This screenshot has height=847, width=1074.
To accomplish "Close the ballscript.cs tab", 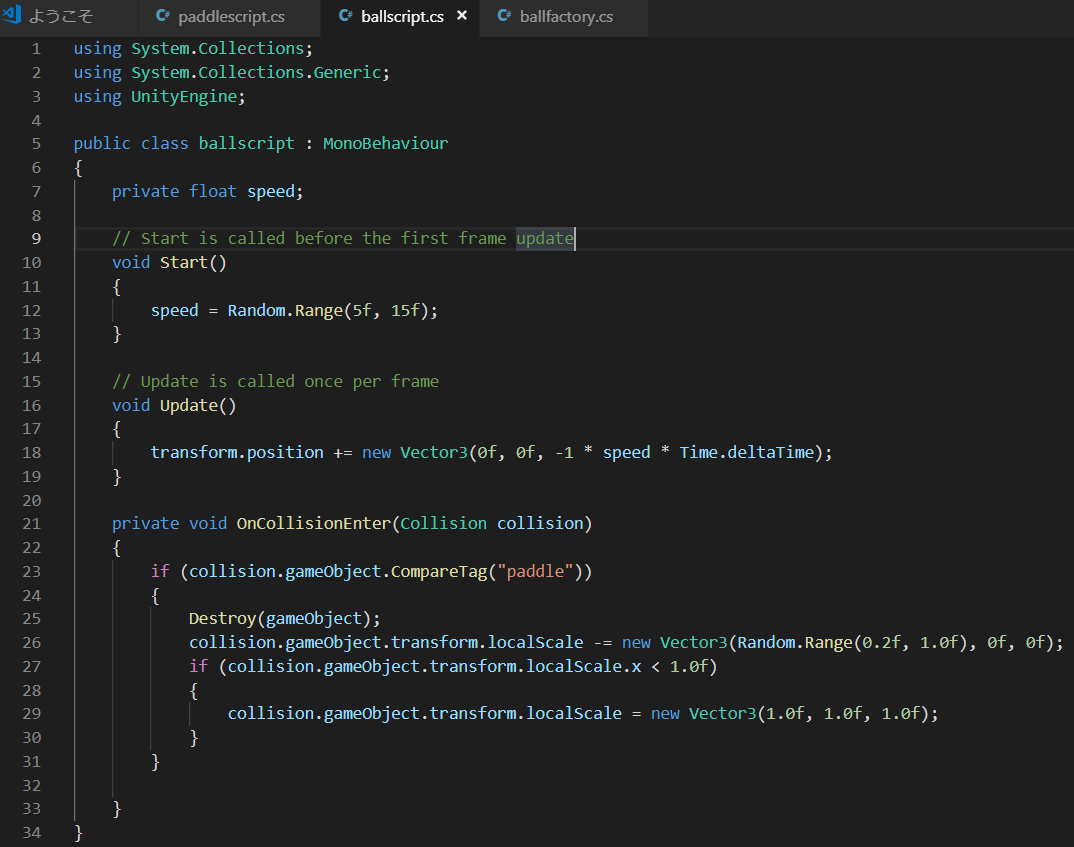I will coord(461,17).
